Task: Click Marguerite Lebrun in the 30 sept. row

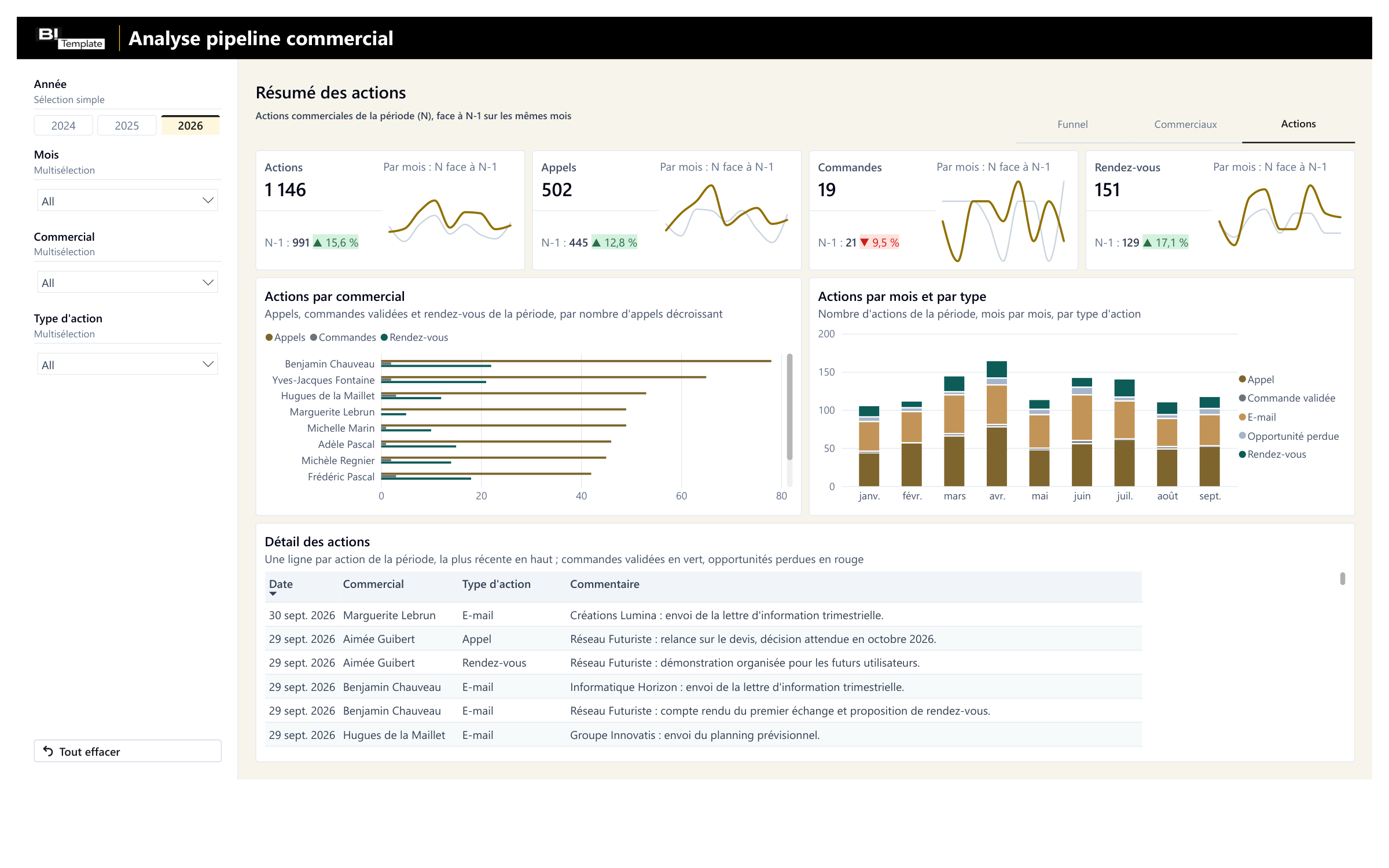Action: (389, 615)
